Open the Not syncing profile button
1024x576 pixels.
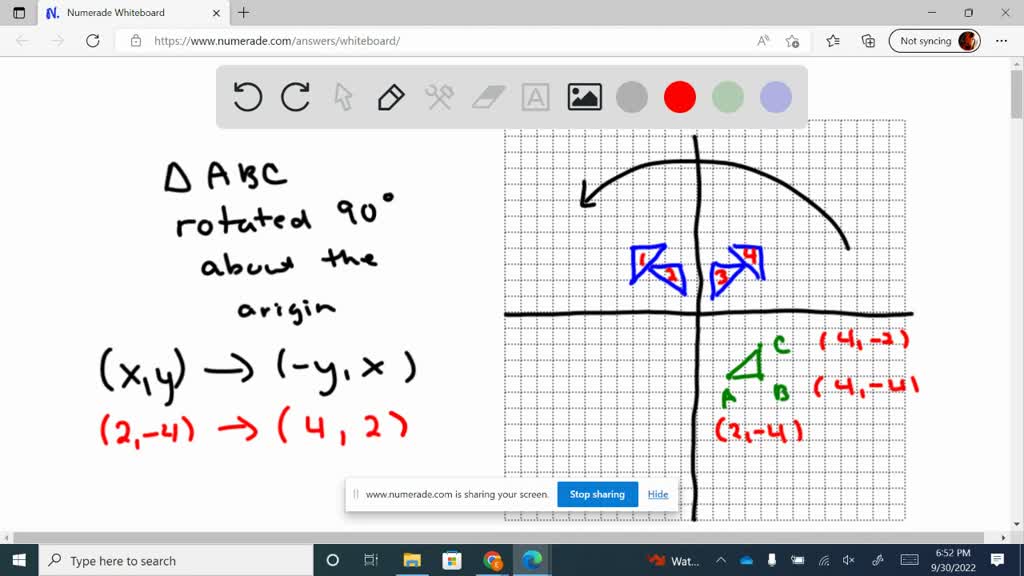[x=935, y=40]
